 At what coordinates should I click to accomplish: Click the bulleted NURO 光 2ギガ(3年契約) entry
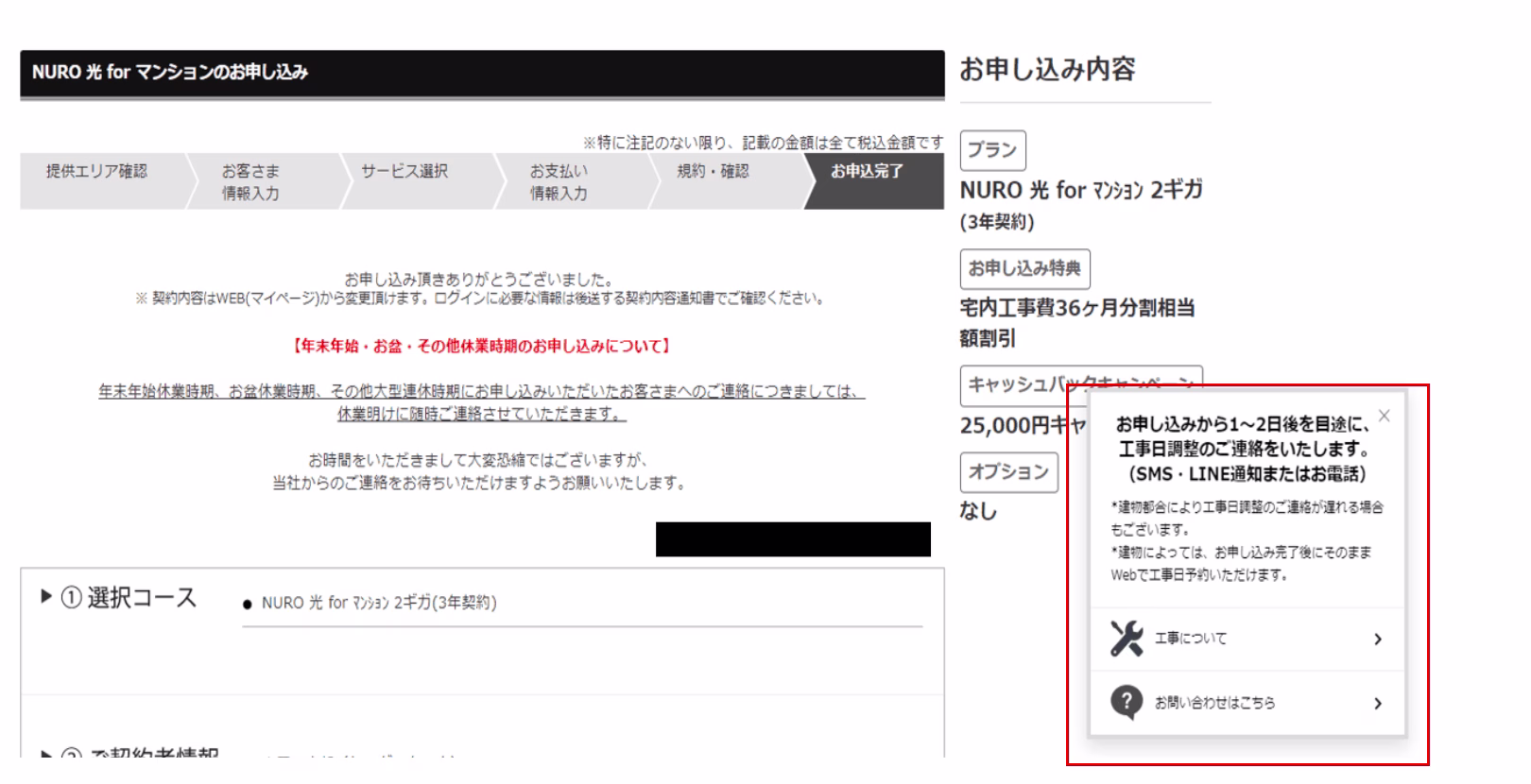(378, 603)
